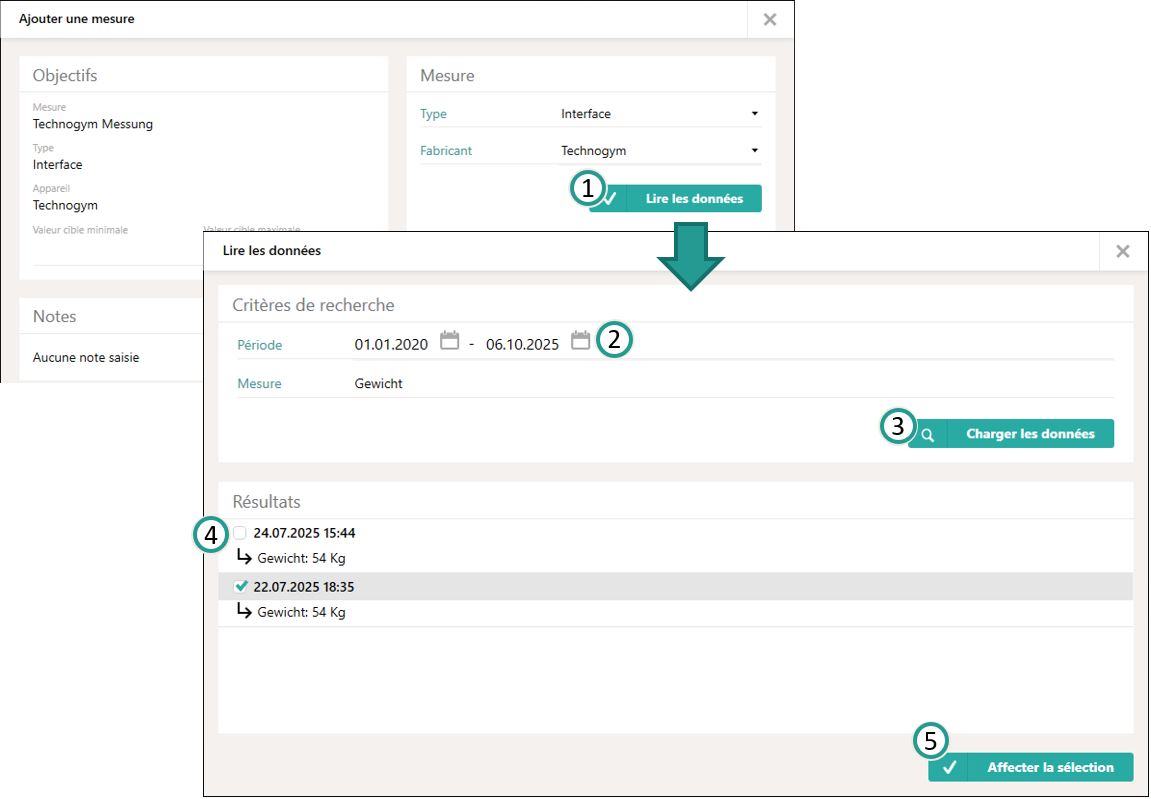Click the end date field 06.10.2025
The image size is (1151, 799).
522,344
